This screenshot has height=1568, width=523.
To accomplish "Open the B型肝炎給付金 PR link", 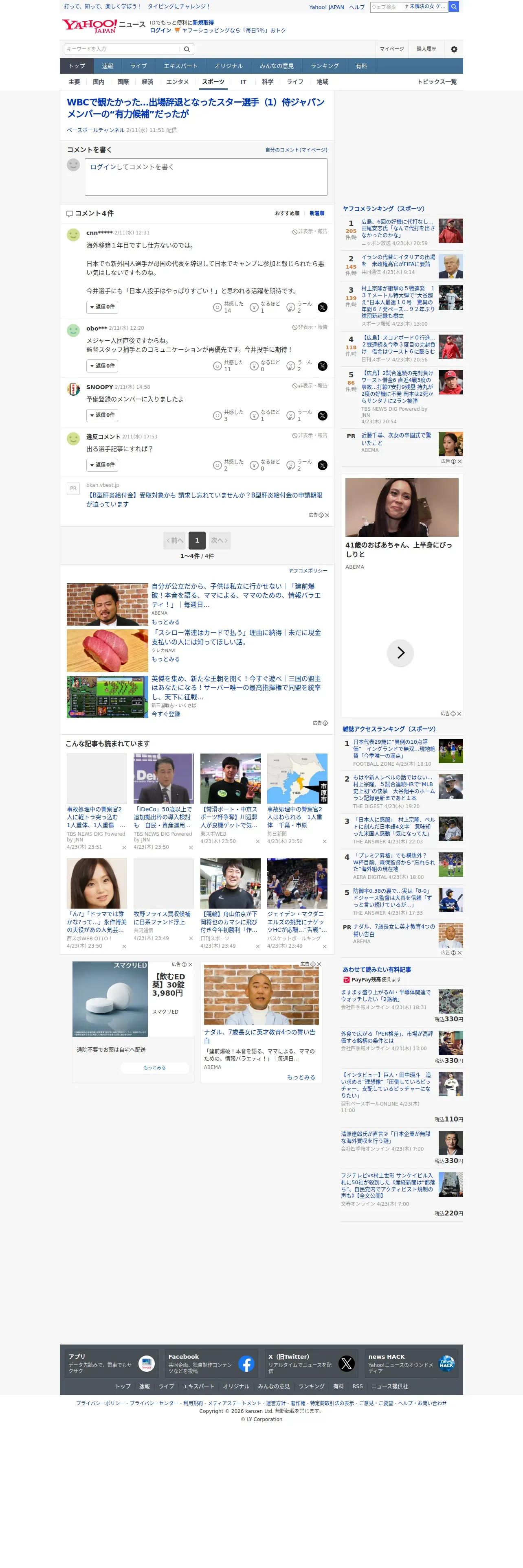I will tap(204, 500).
